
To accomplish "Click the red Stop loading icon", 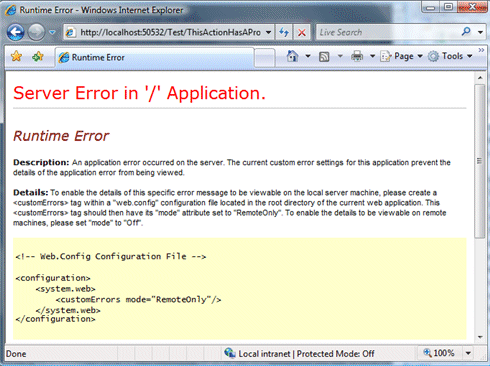I will coord(302,32).
